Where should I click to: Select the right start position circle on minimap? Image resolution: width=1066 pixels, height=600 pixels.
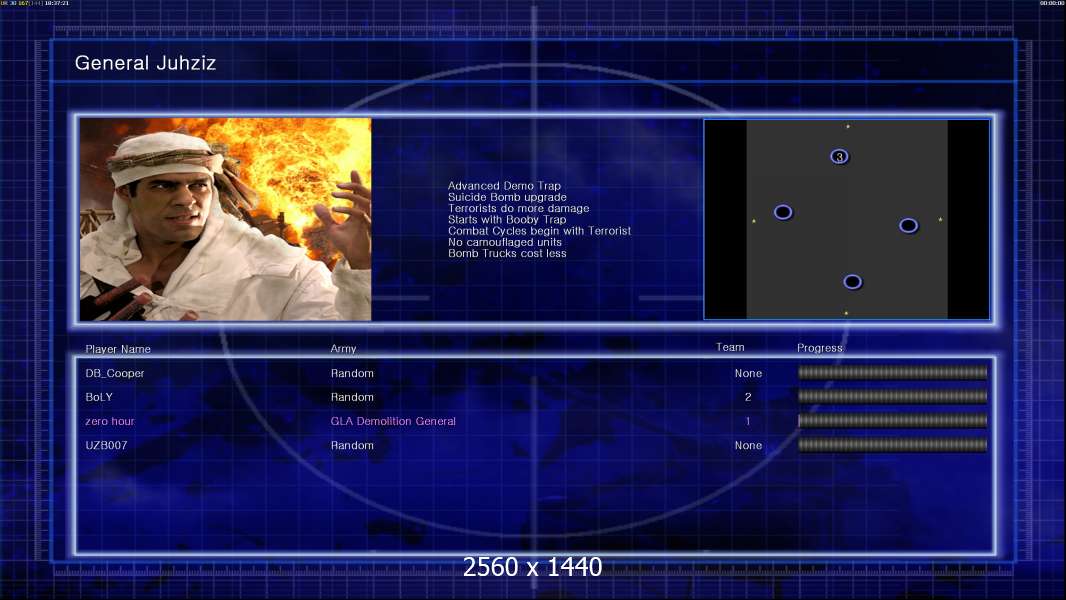pos(908,226)
